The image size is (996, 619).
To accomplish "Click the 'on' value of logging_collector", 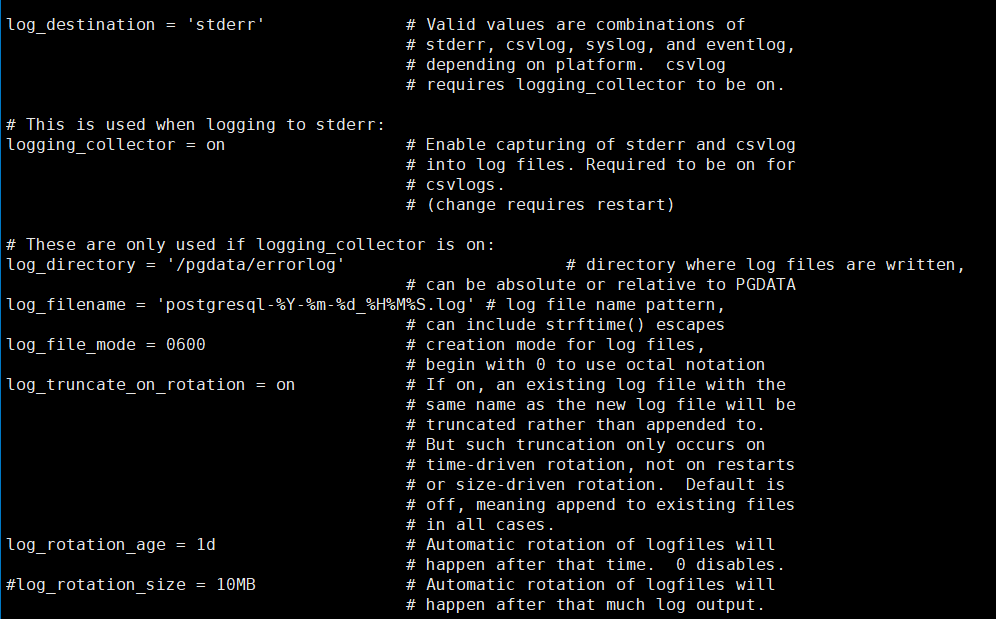I will tap(215, 144).
